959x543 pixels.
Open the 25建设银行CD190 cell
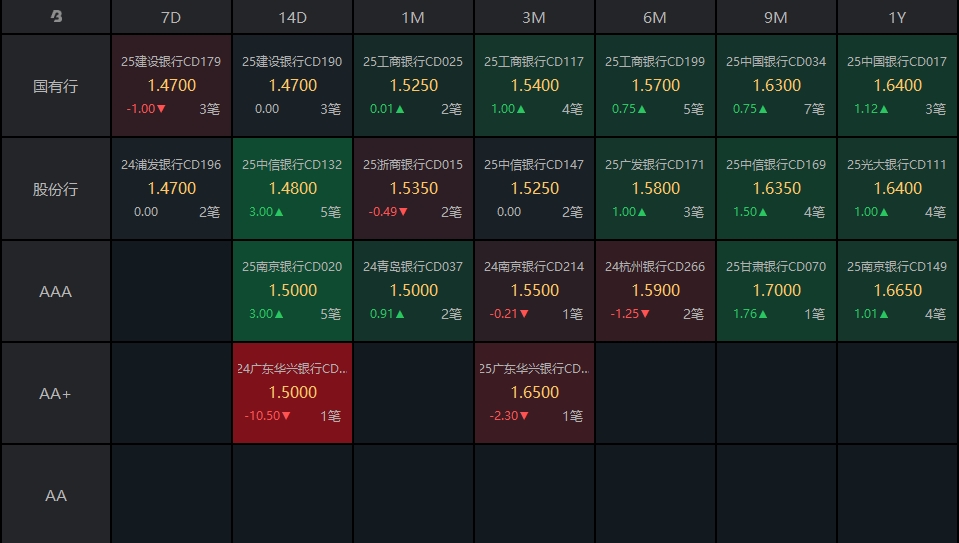(x=292, y=86)
